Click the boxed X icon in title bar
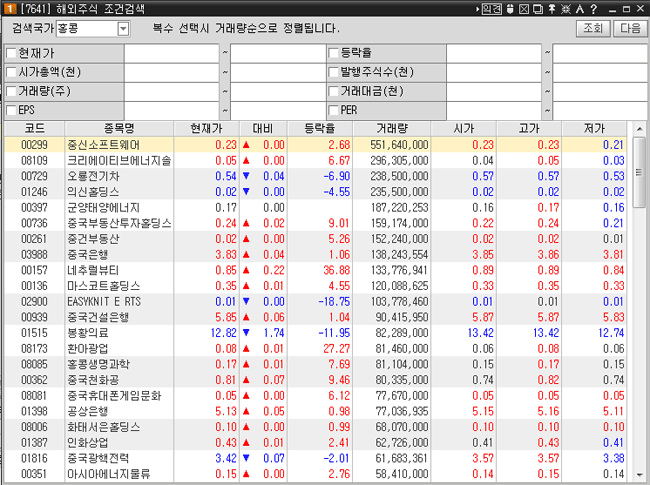The height and width of the screenshot is (485, 650). click(x=524, y=9)
